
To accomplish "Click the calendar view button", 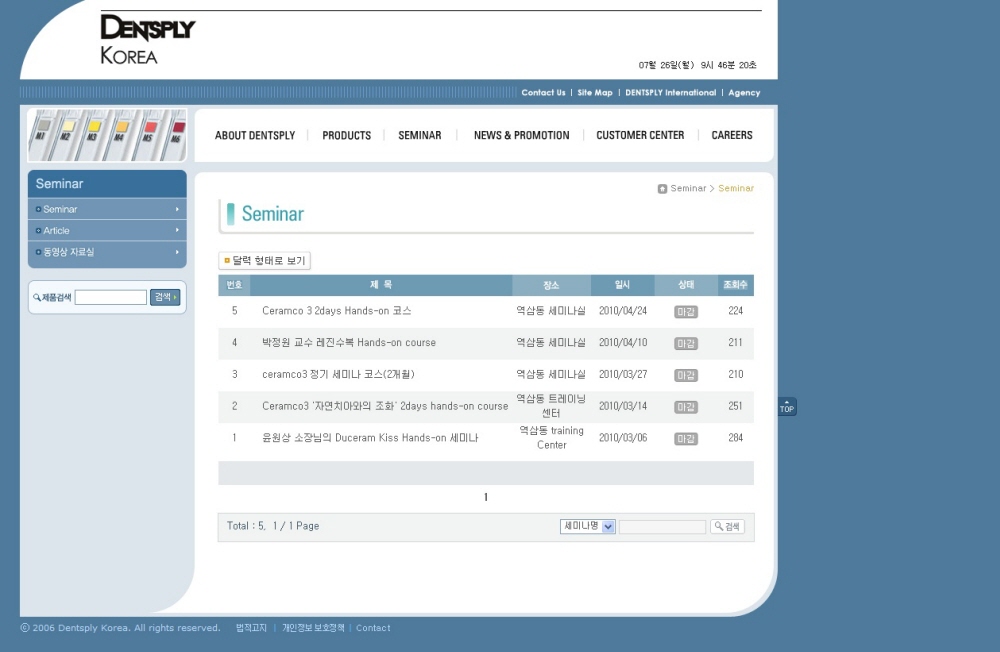I will [265, 260].
